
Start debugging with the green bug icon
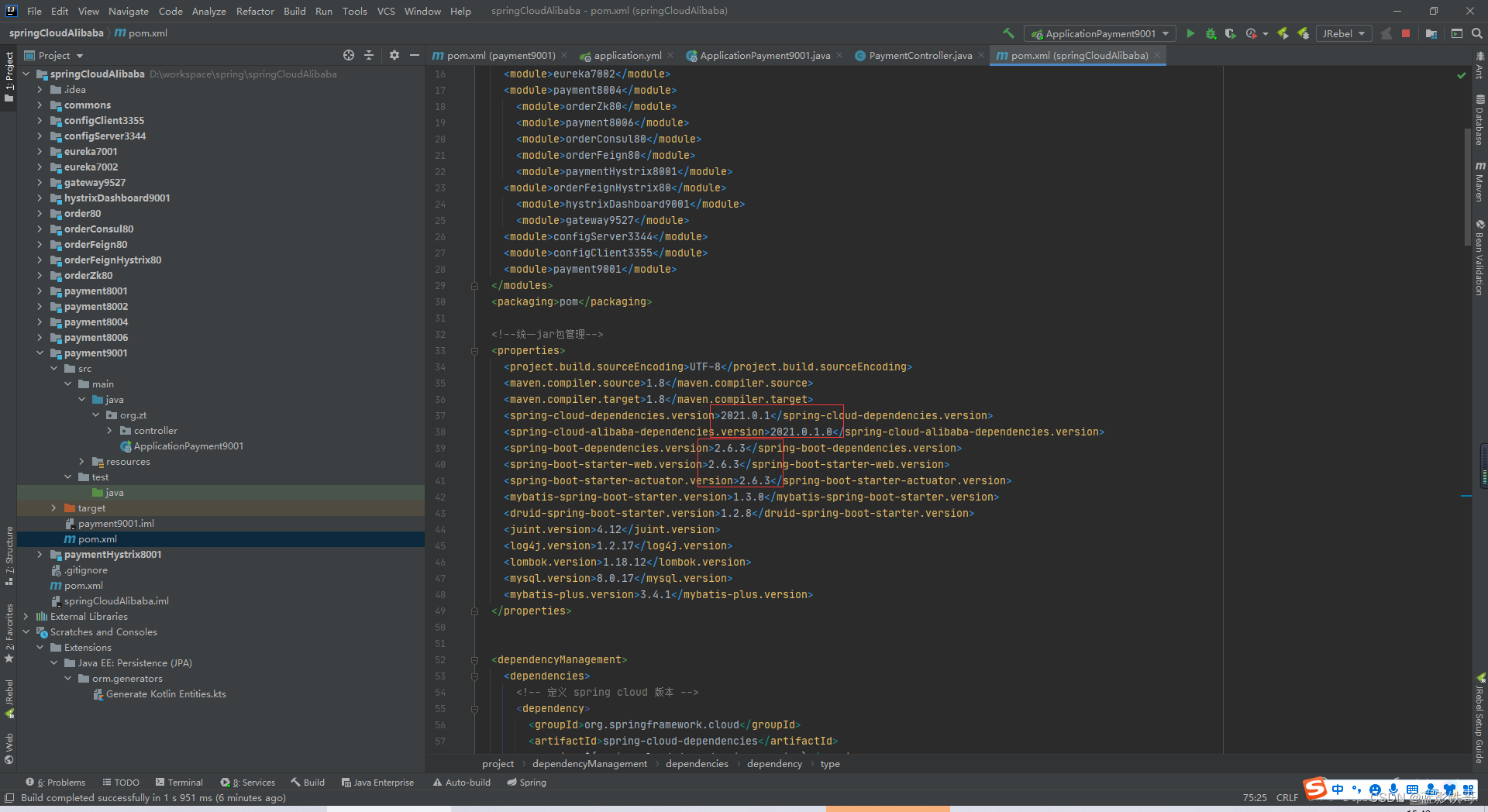1211,33
